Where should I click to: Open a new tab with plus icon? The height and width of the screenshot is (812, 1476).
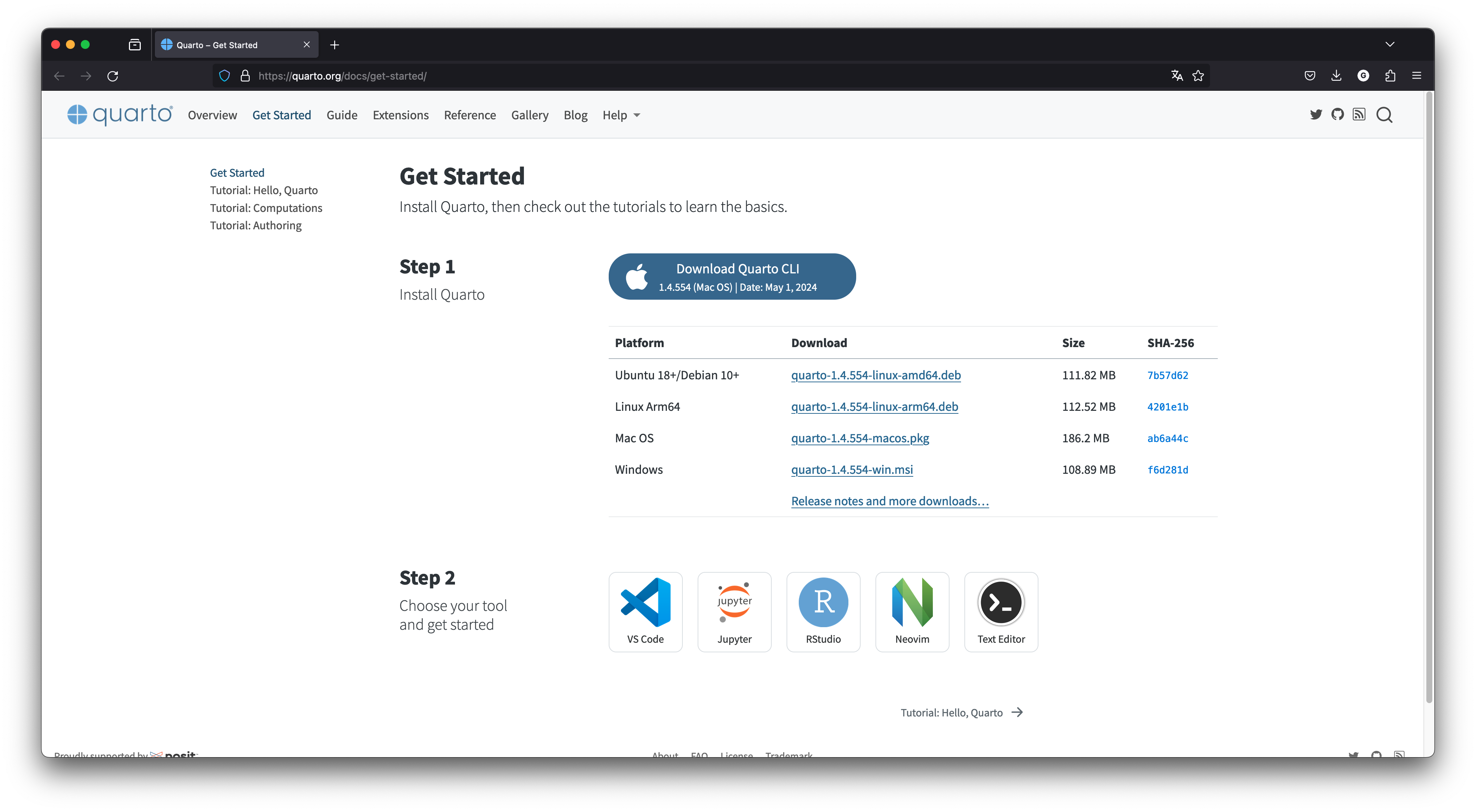[335, 45]
